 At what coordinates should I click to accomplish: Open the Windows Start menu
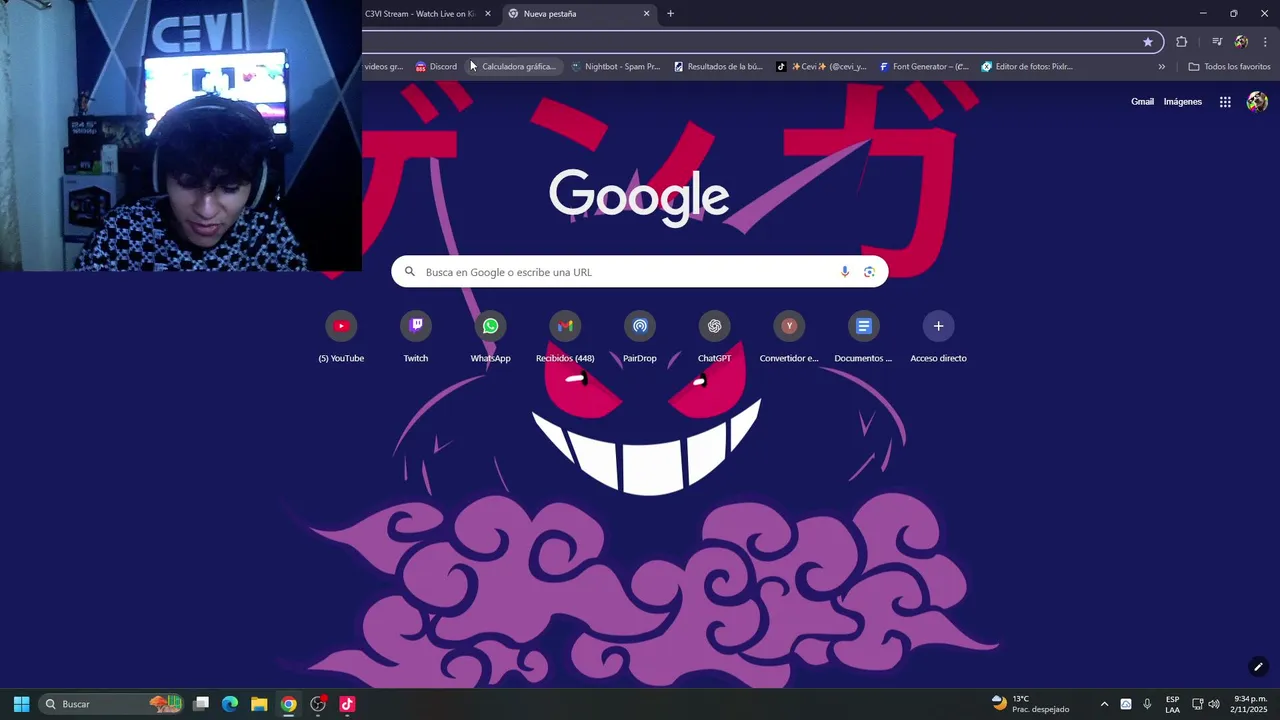[x=21, y=704]
